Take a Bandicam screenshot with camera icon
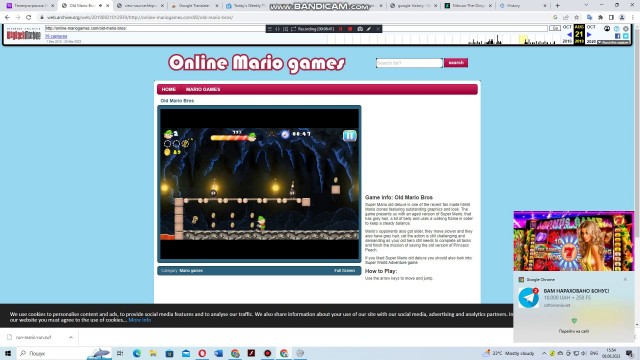Screen dimensions: 640x360 pyautogui.click(x=360, y=29)
